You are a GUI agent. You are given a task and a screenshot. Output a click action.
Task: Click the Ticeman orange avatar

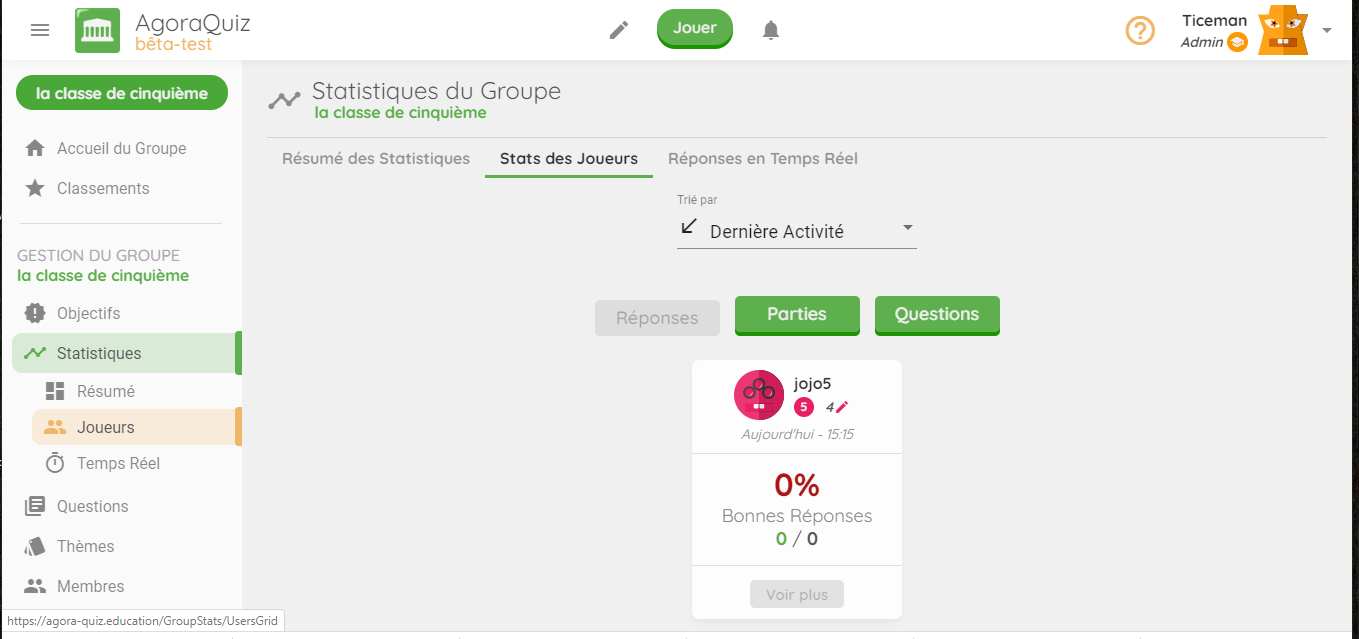point(1283,30)
